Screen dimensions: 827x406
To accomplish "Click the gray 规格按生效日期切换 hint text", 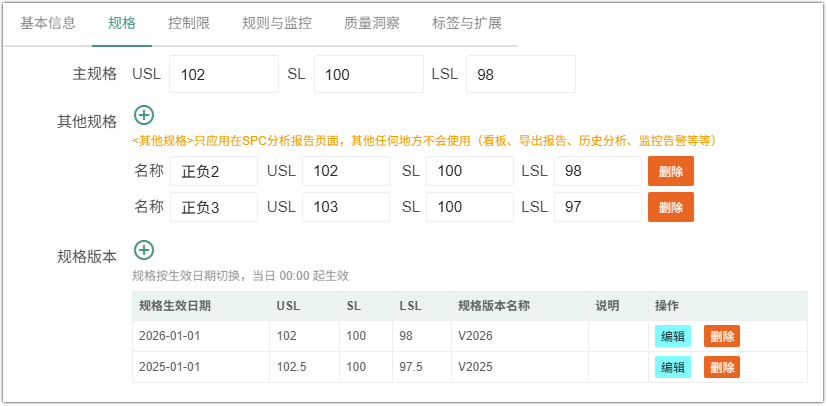I will pyautogui.click(x=241, y=276).
